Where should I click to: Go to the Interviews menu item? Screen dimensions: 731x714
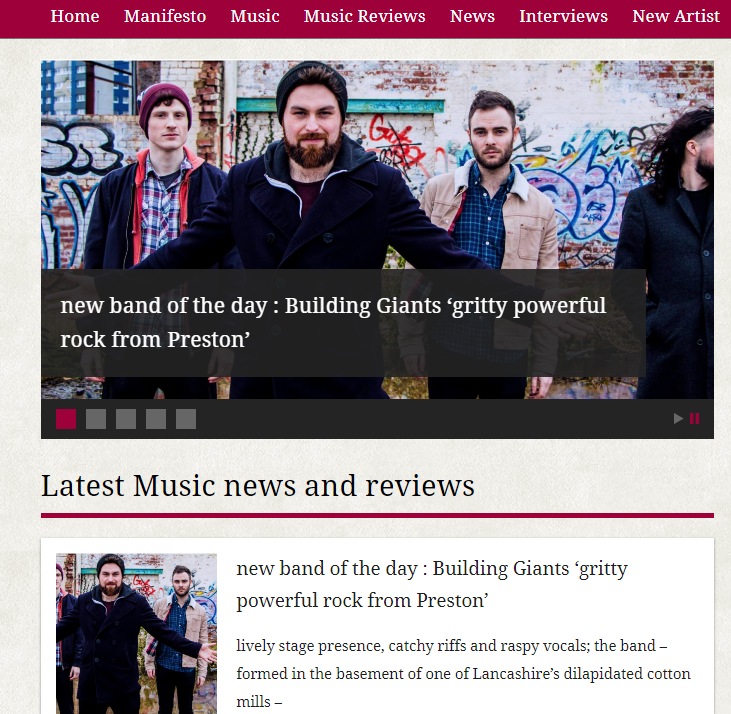click(x=563, y=16)
